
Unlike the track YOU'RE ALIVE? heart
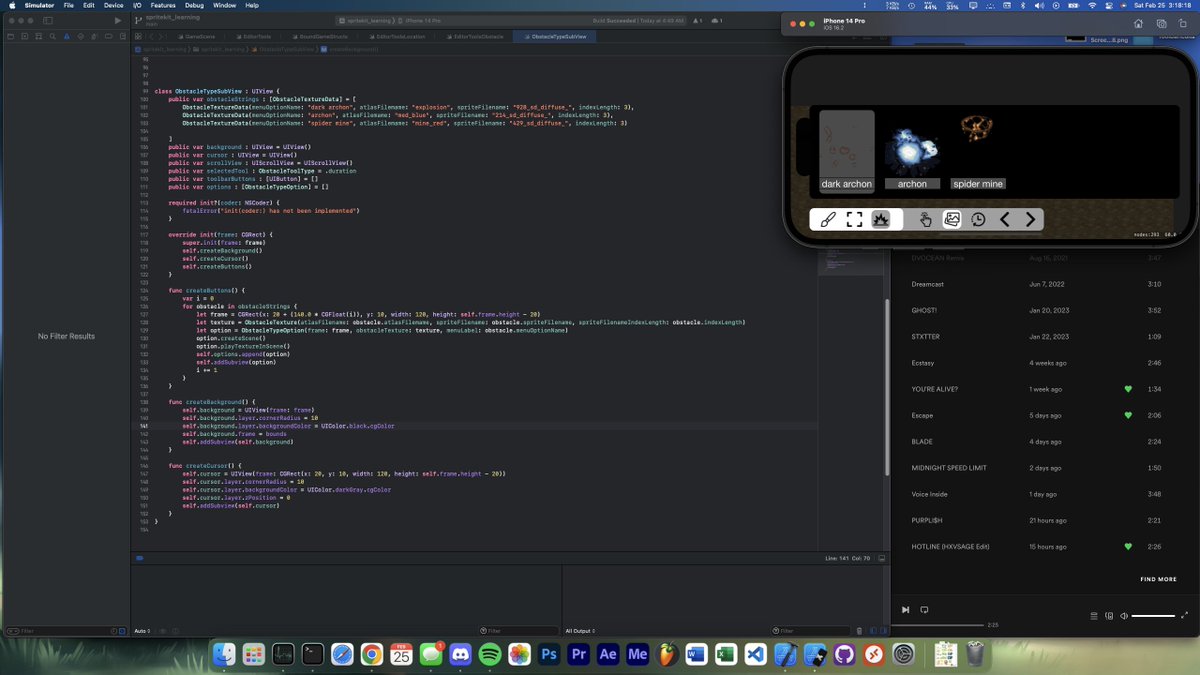point(1128,389)
